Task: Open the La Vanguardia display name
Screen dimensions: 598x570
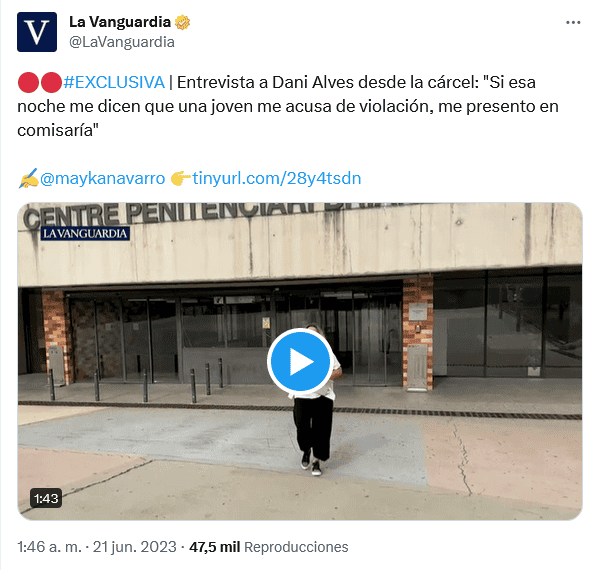Action: pos(120,22)
